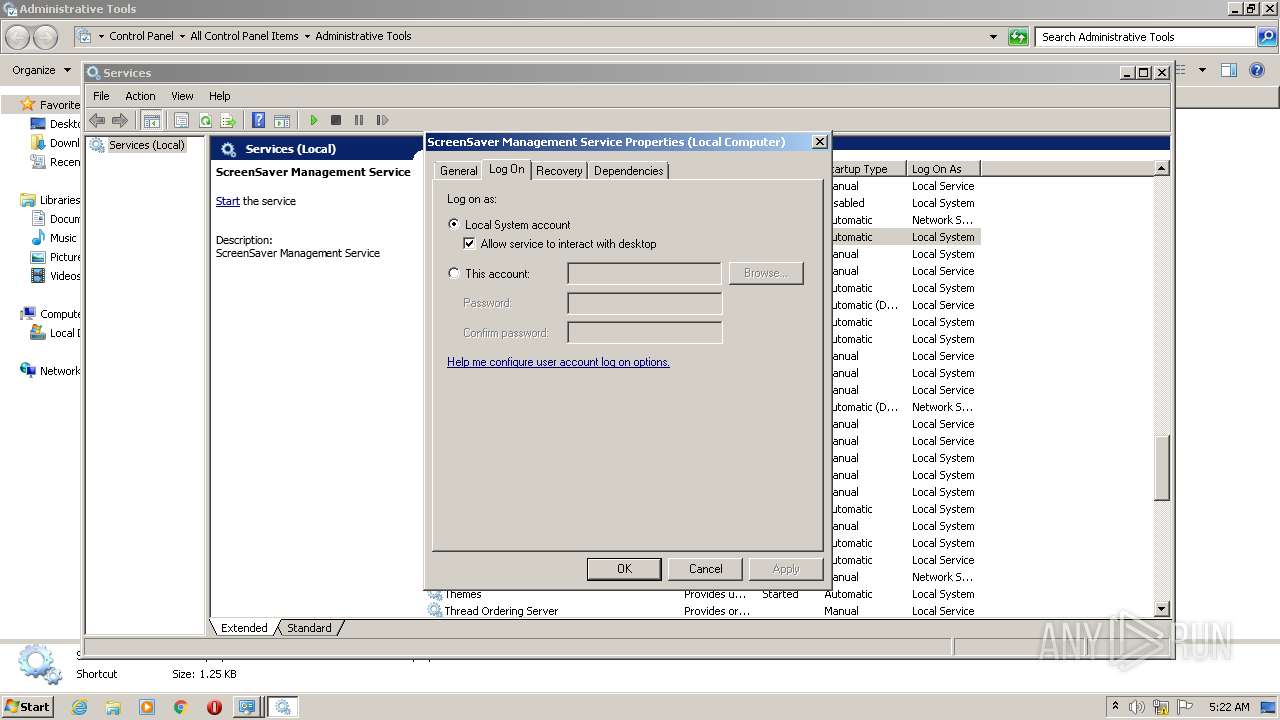Viewport: 1280px width, 720px height.
Task: Toggle Show/Hide Action Pane icon in Services
Action: [x=282, y=120]
